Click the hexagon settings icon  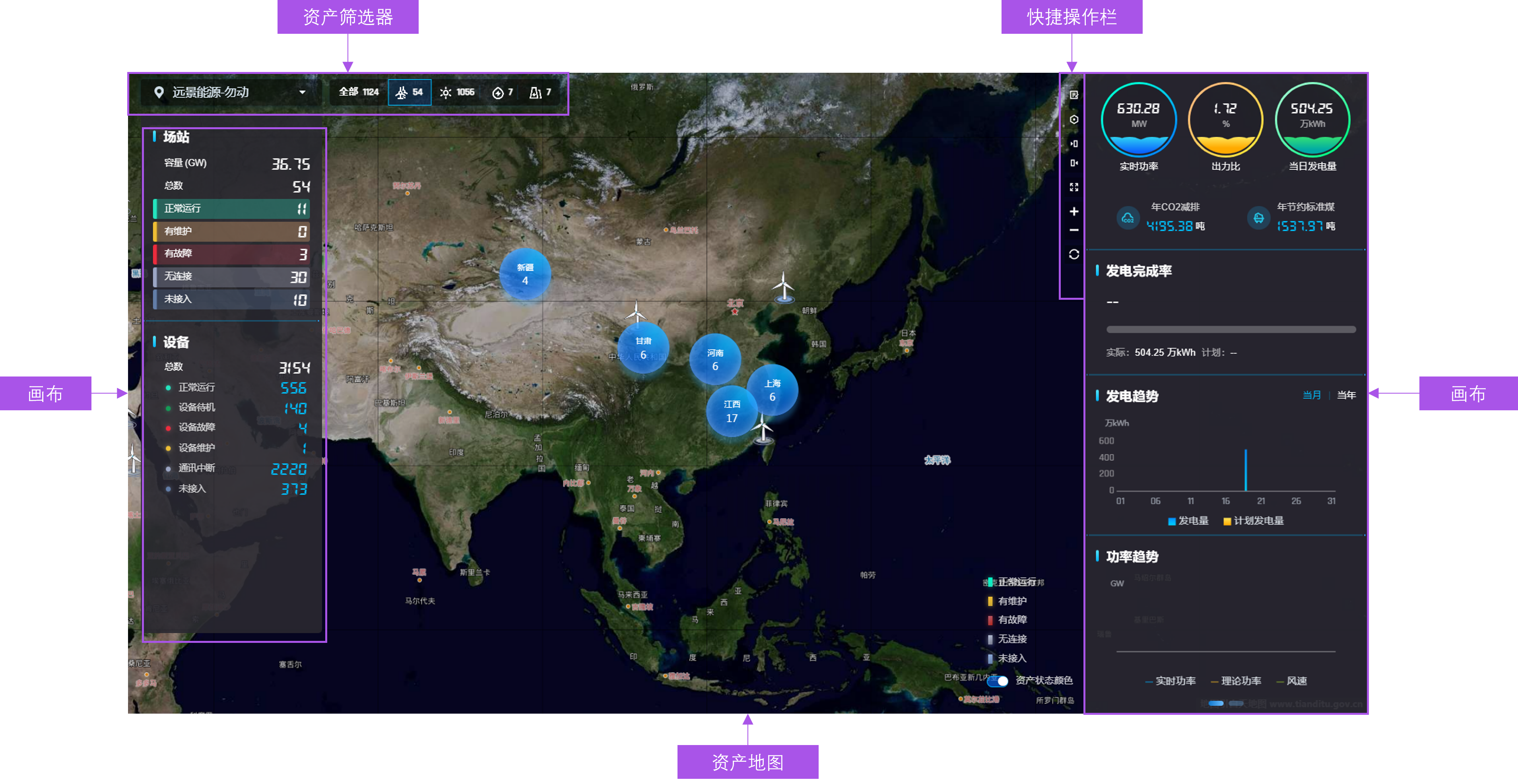1073,120
